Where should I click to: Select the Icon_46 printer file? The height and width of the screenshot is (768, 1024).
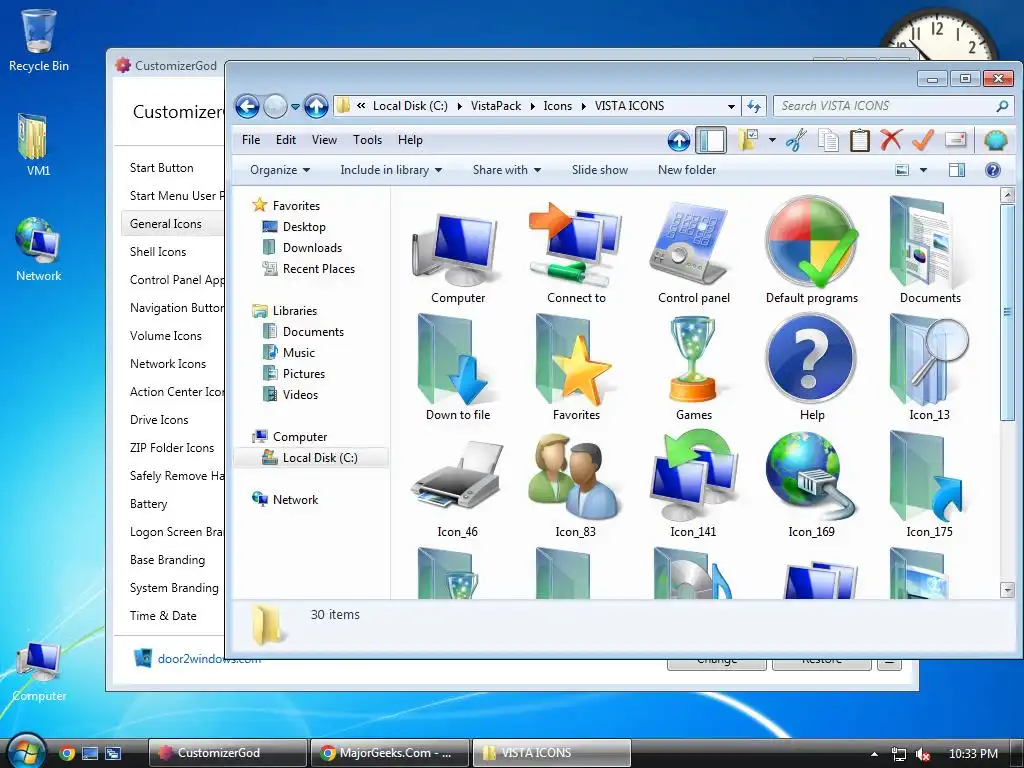(x=458, y=488)
